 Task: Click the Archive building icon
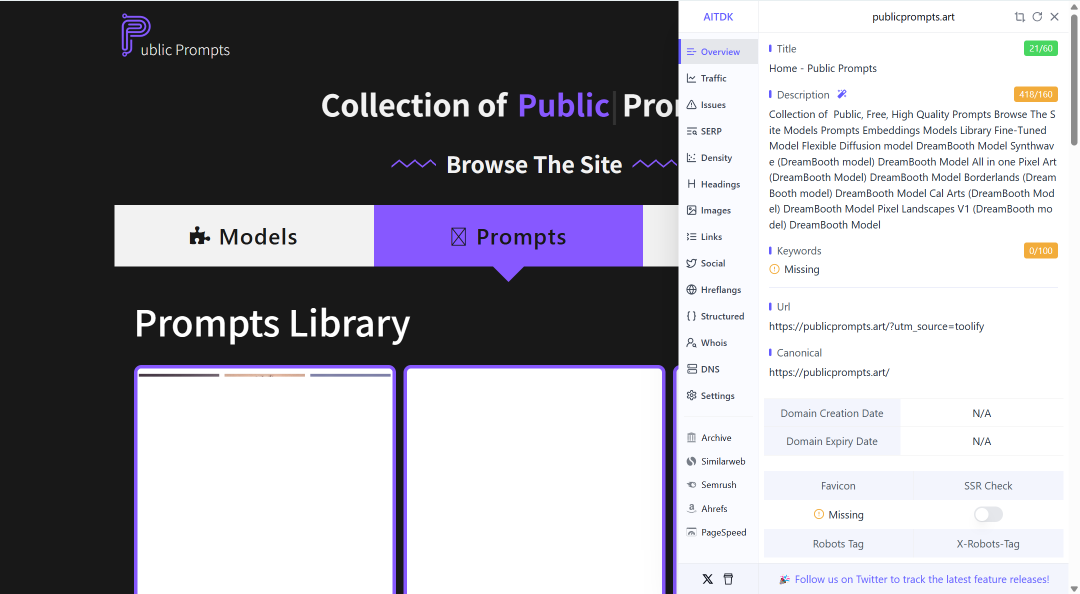[x=692, y=438]
